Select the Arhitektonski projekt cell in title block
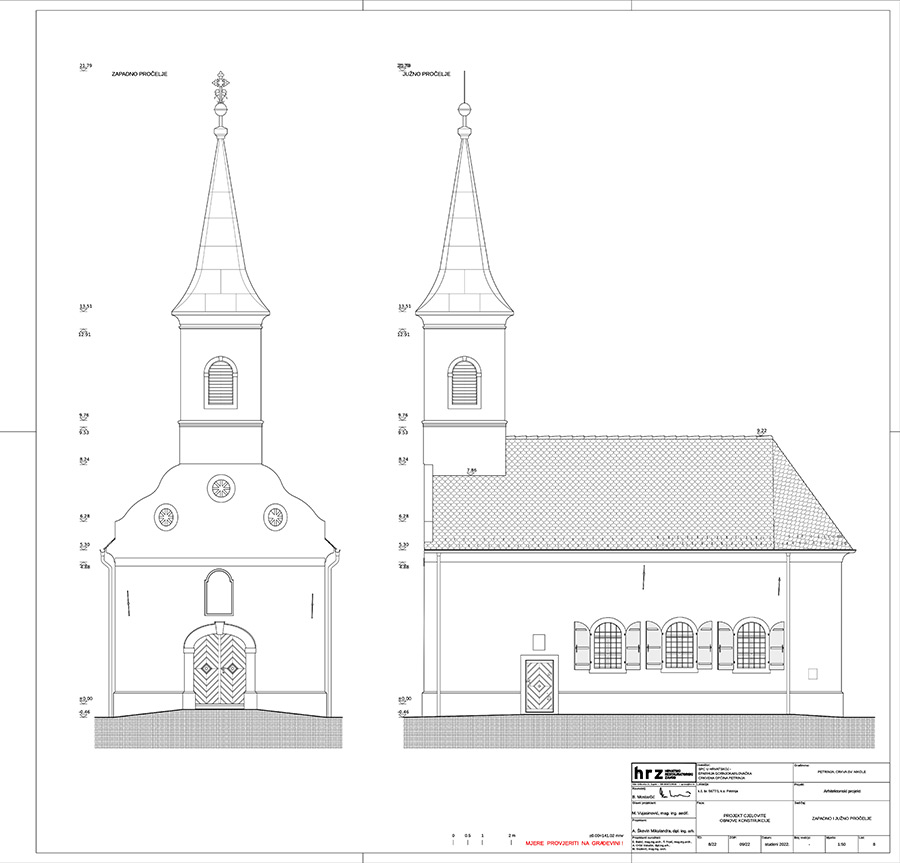This screenshot has width=900, height=863. pyautogui.click(x=840, y=792)
